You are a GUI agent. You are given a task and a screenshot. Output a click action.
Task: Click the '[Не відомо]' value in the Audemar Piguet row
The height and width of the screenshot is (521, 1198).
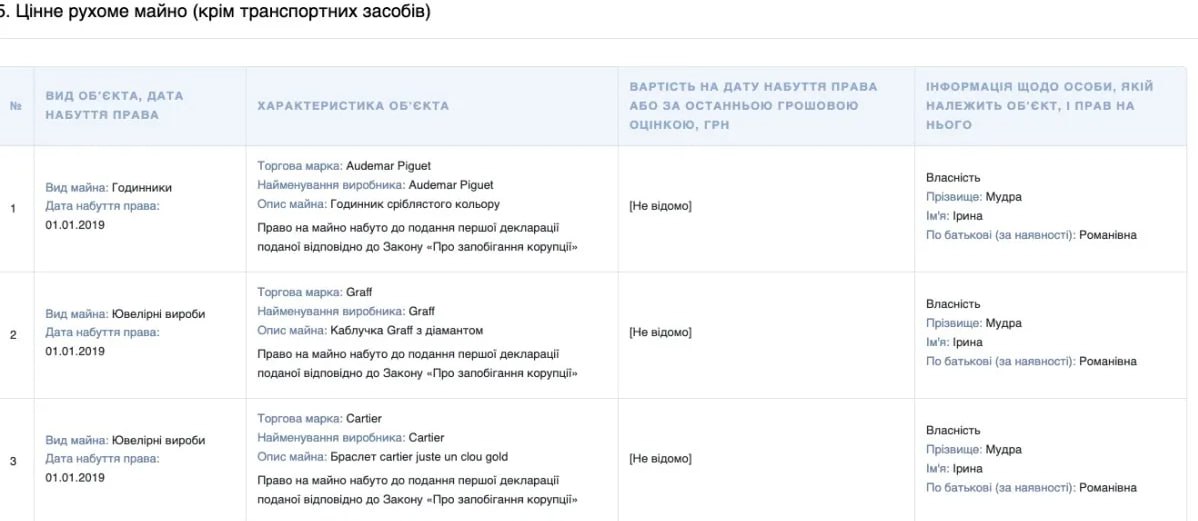pyautogui.click(x=660, y=206)
